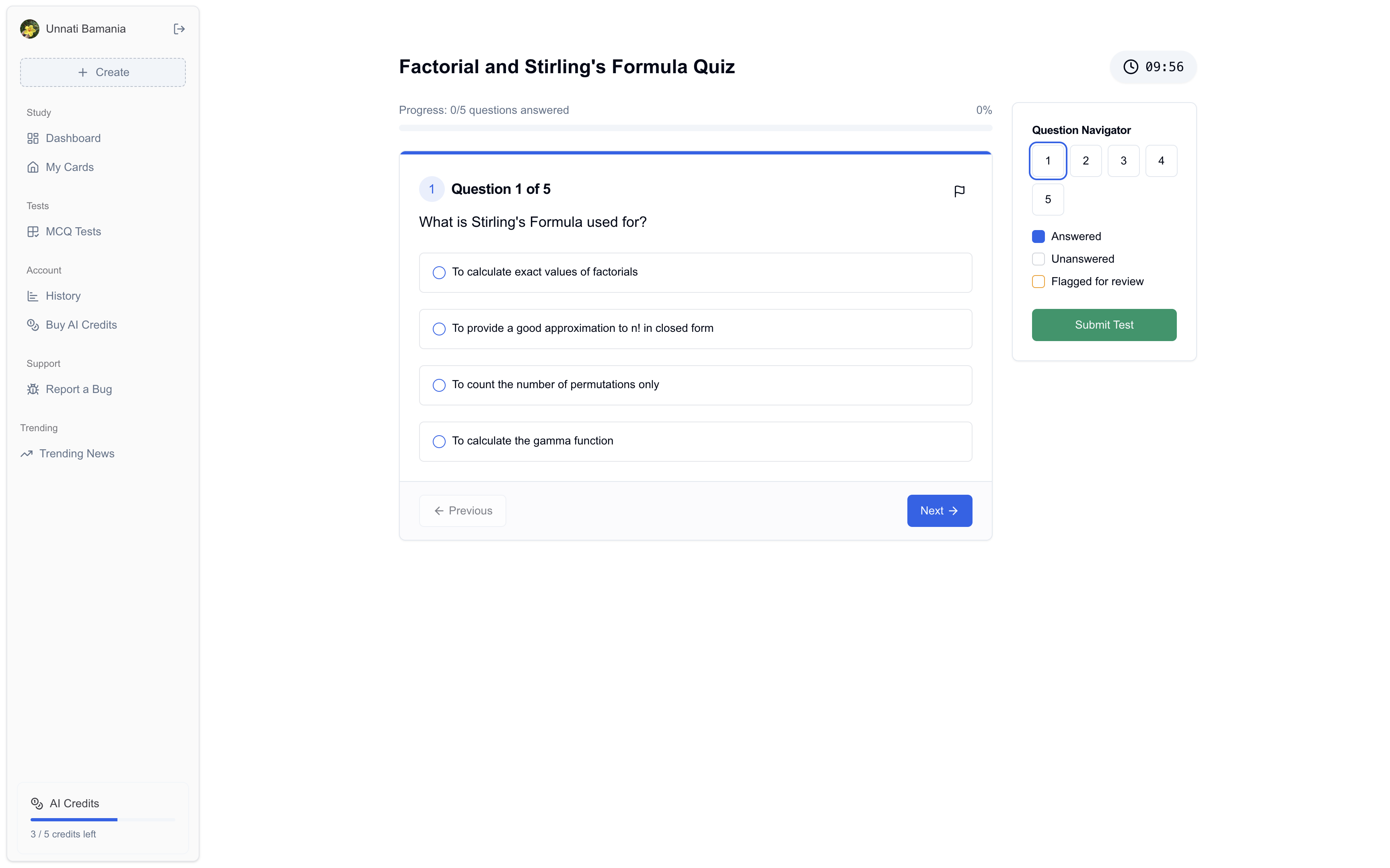Go to MCQ Tests section
Viewport: 1390px width, 868px height.
(x=73, y=231)
